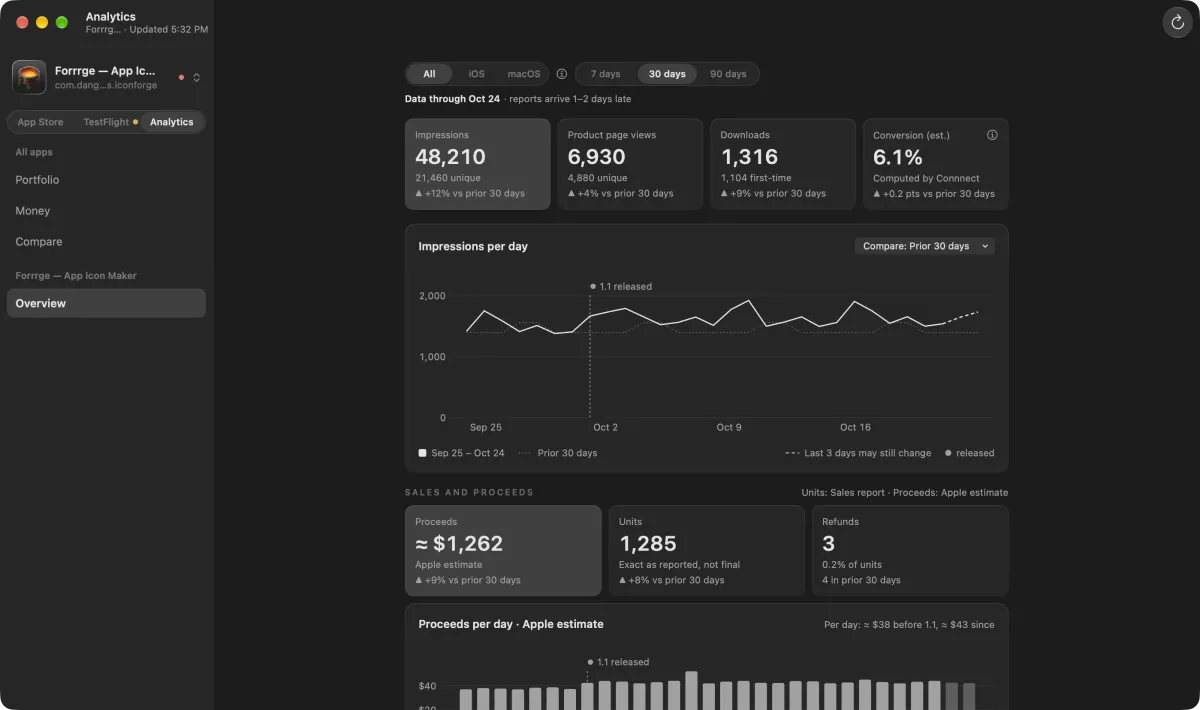
Task: Click the 1,285 units value
Action: [x=648, y=544]
